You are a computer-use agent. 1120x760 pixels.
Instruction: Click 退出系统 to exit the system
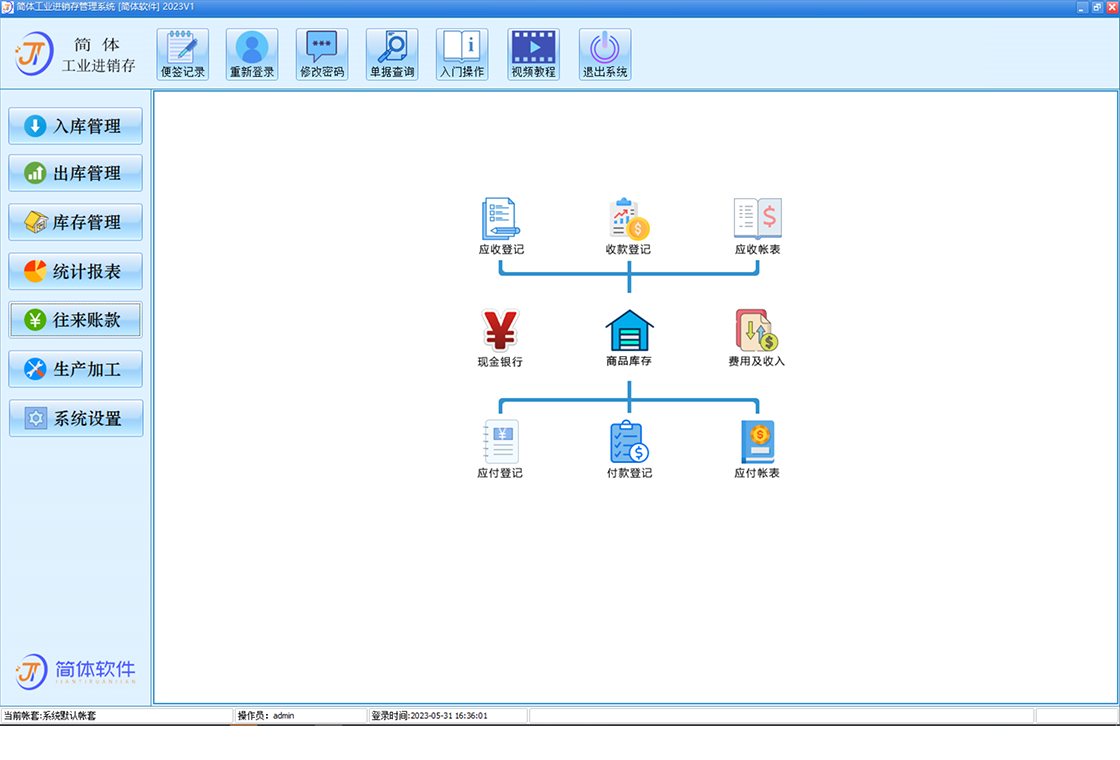click(x=605, y=54)
